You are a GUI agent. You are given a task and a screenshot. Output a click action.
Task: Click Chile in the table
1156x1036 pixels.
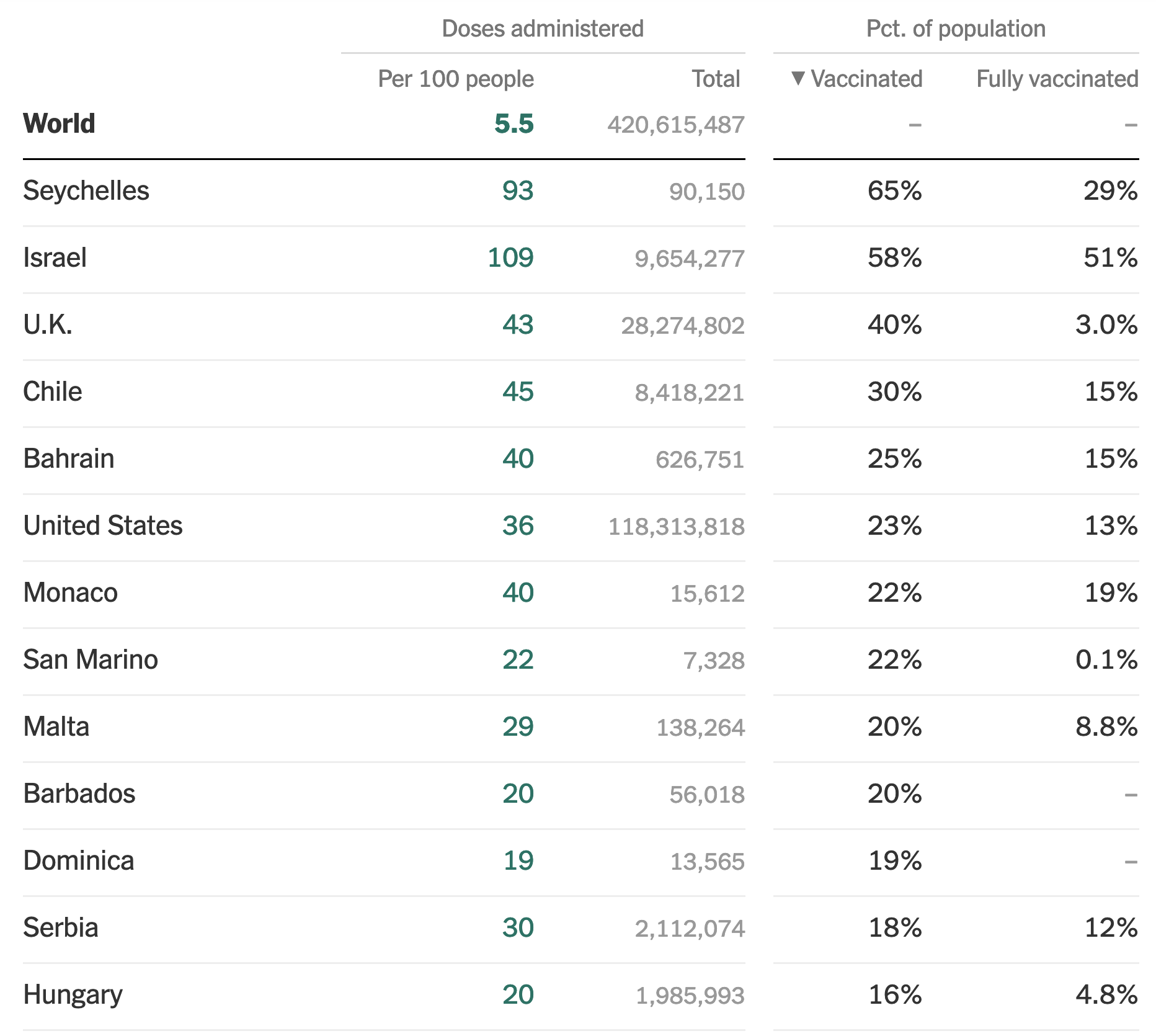click(x=53, y=391)
